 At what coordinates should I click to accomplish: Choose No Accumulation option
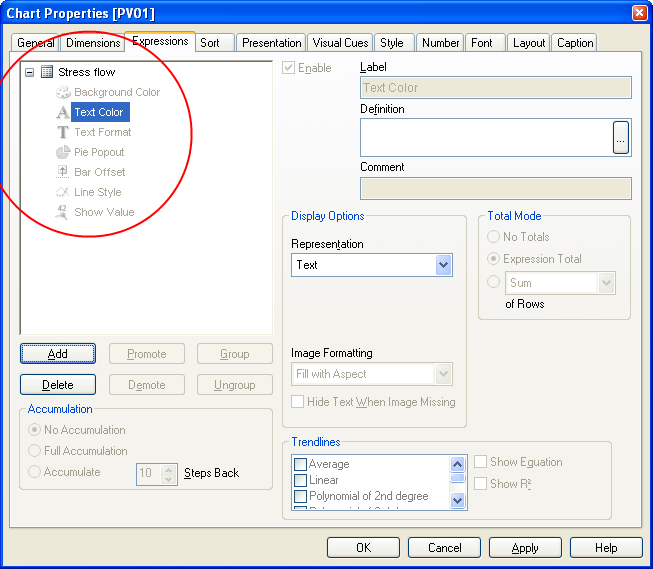click(x=34, y=429)
